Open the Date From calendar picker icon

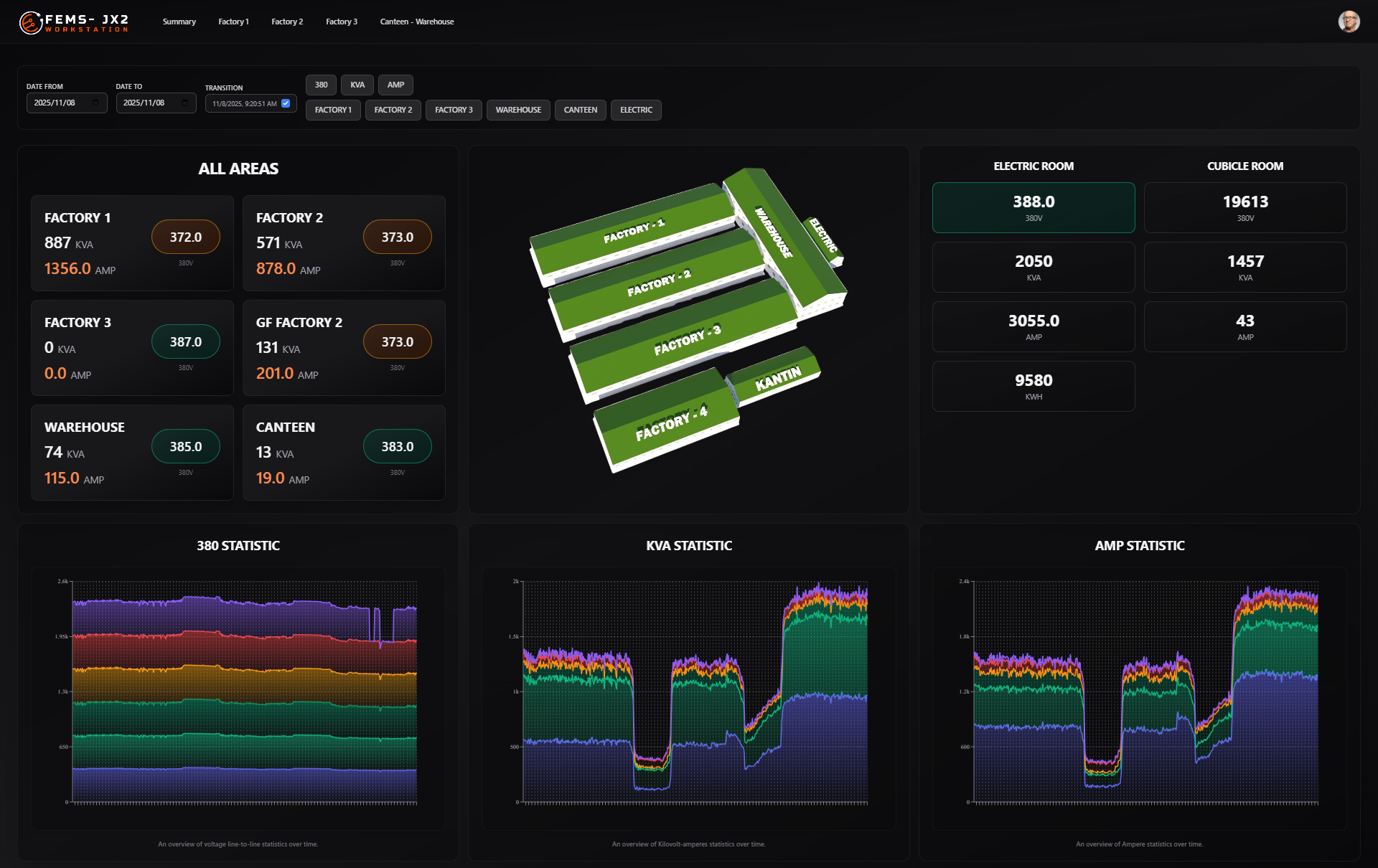[95, 103]
